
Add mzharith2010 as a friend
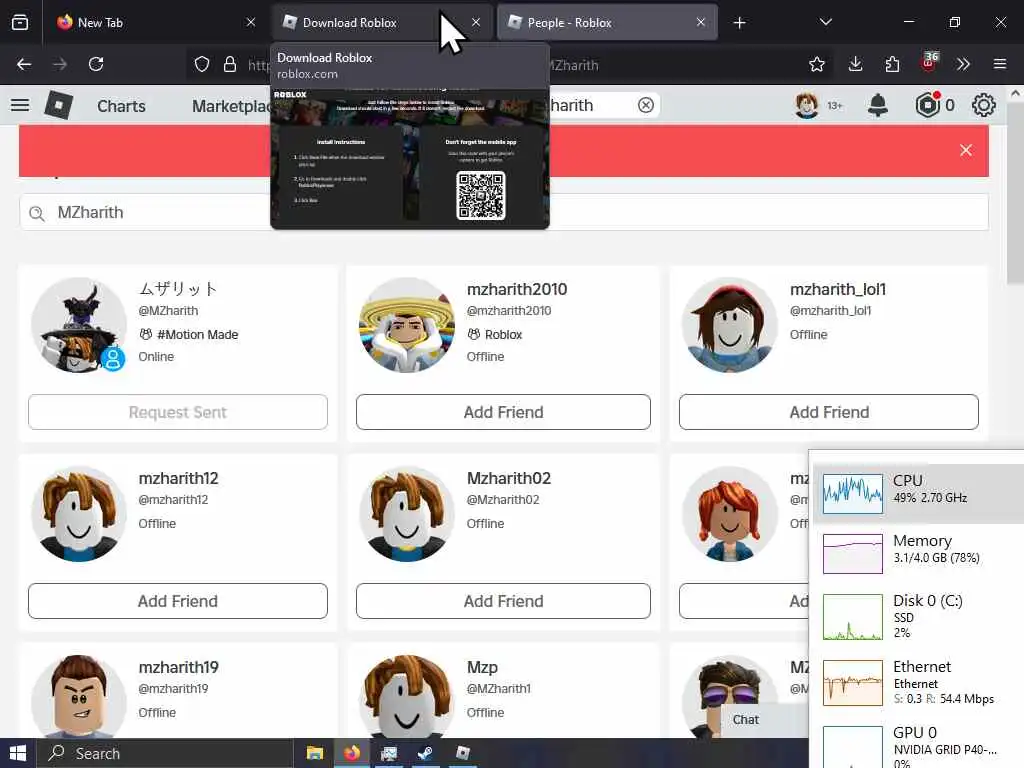[x=503, y=412]
